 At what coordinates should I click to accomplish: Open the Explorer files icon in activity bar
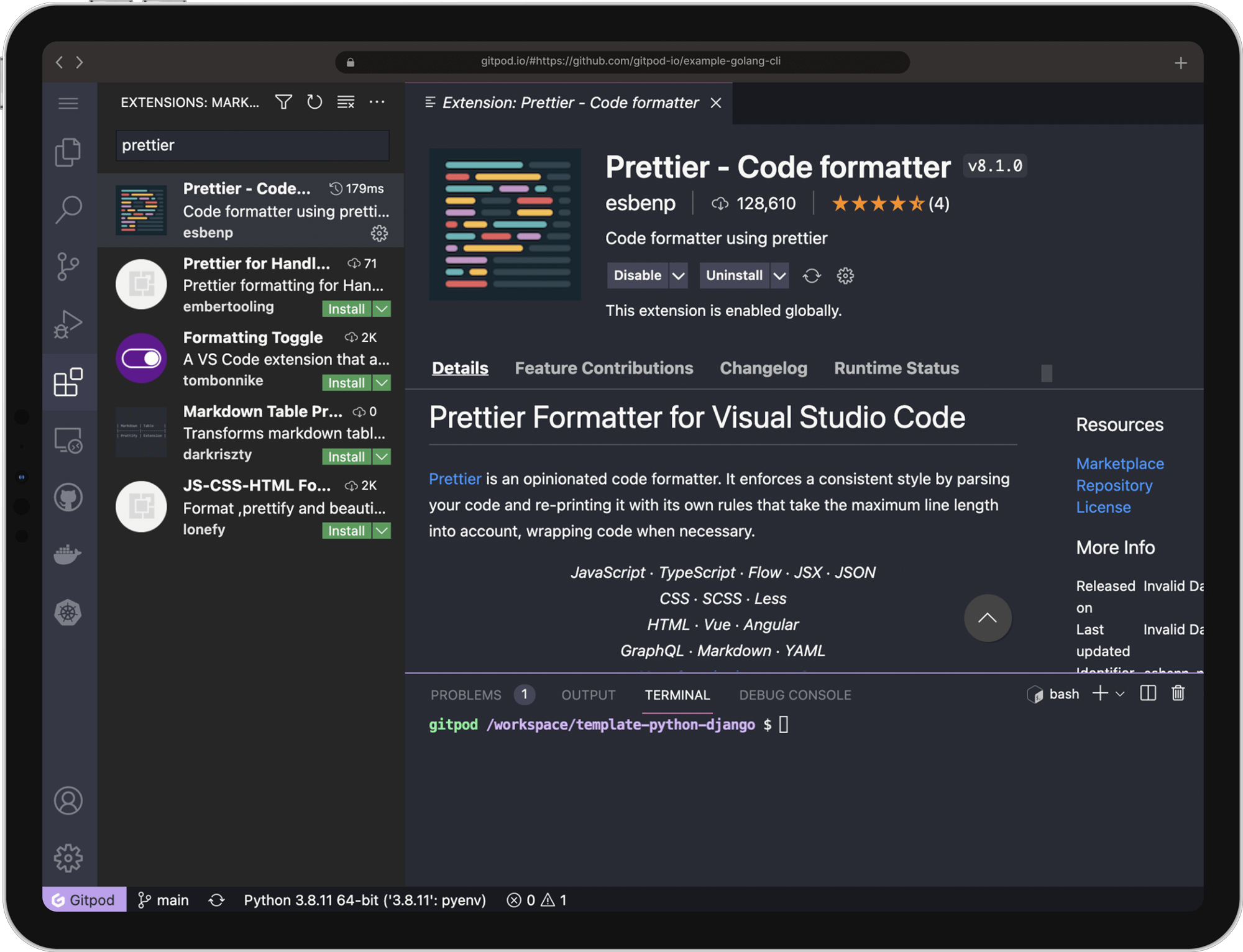(x=68, y=152)
